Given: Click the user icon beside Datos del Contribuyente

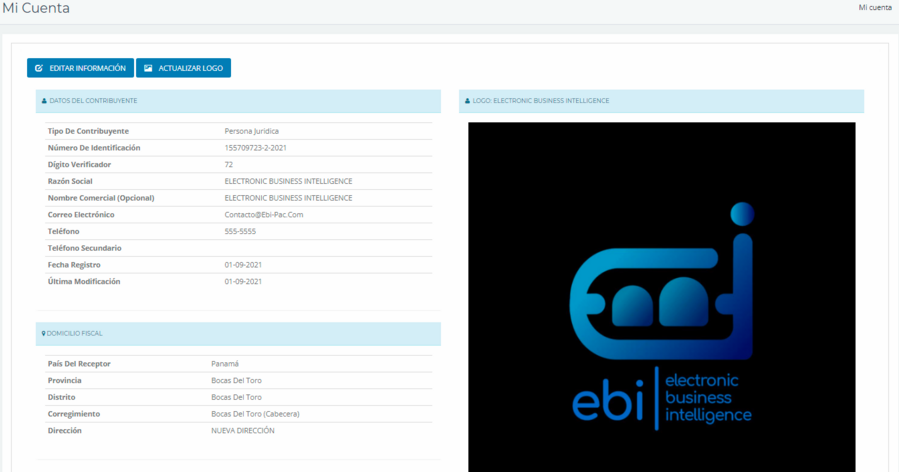Looking at the screenshot, I should (44, 101).
